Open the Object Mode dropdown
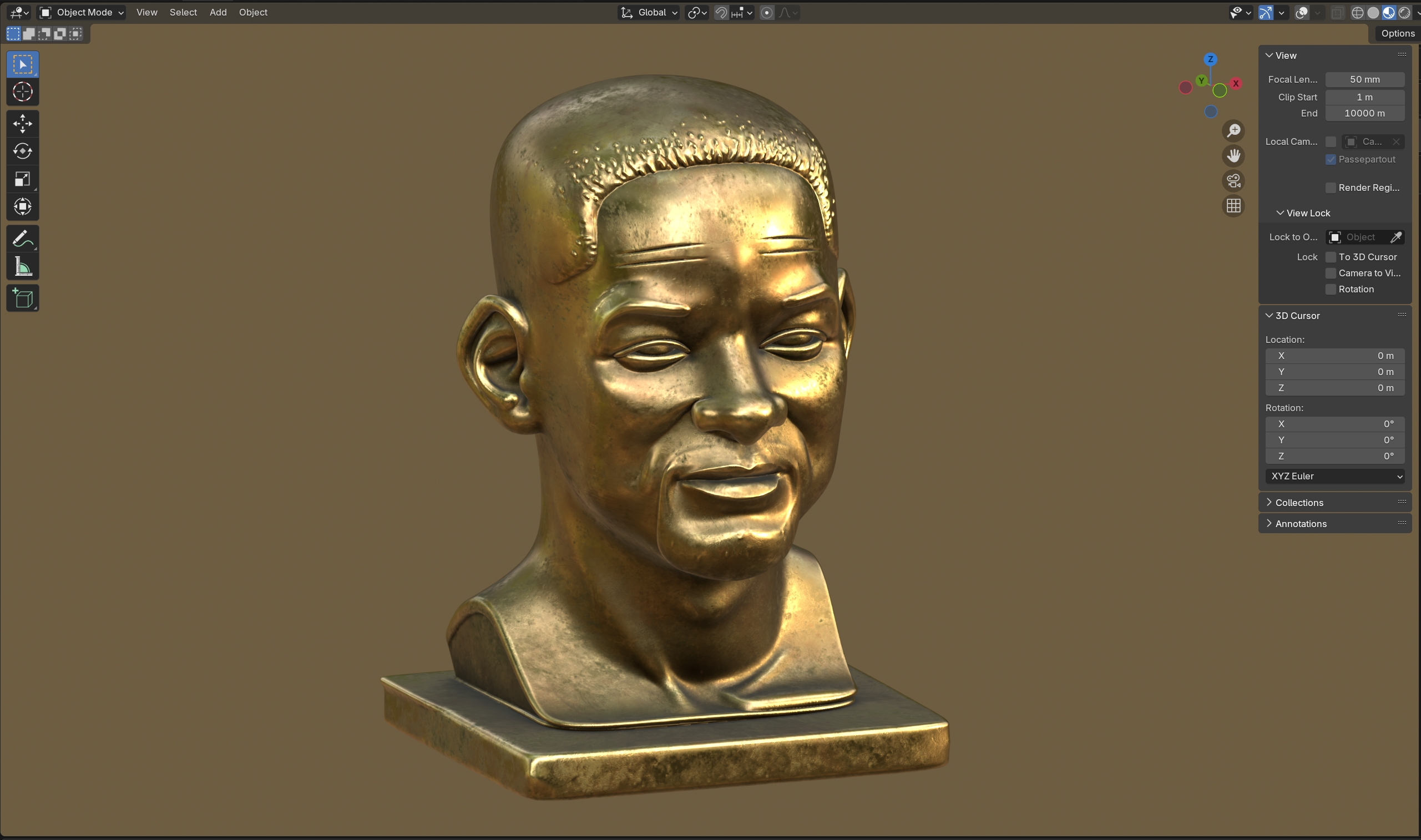This screenshot has width=1421, height=840. pyautogui.click(x=82, y=12)
